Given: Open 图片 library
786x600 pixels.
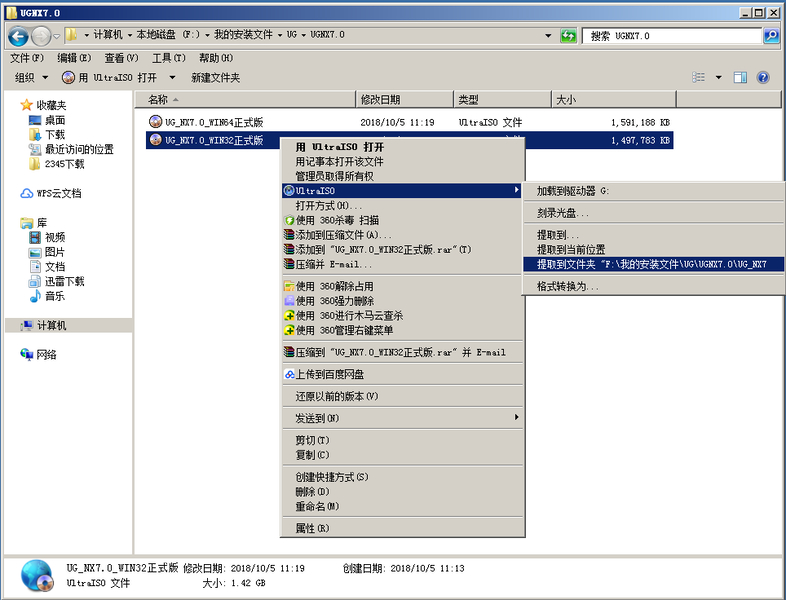Looking at the screenshot, I should tap(47, 252).
